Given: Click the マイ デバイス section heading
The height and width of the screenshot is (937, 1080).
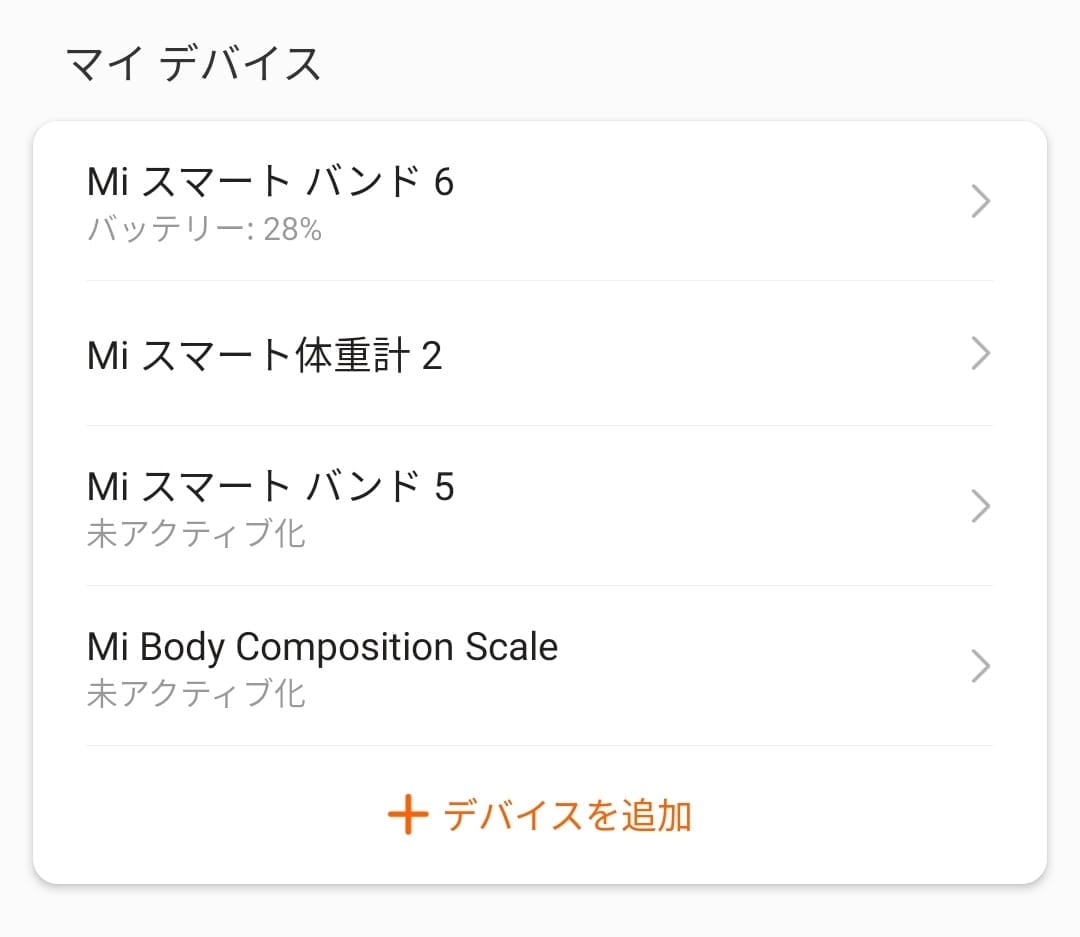Looking at the screenshot, I should point(193,65).
